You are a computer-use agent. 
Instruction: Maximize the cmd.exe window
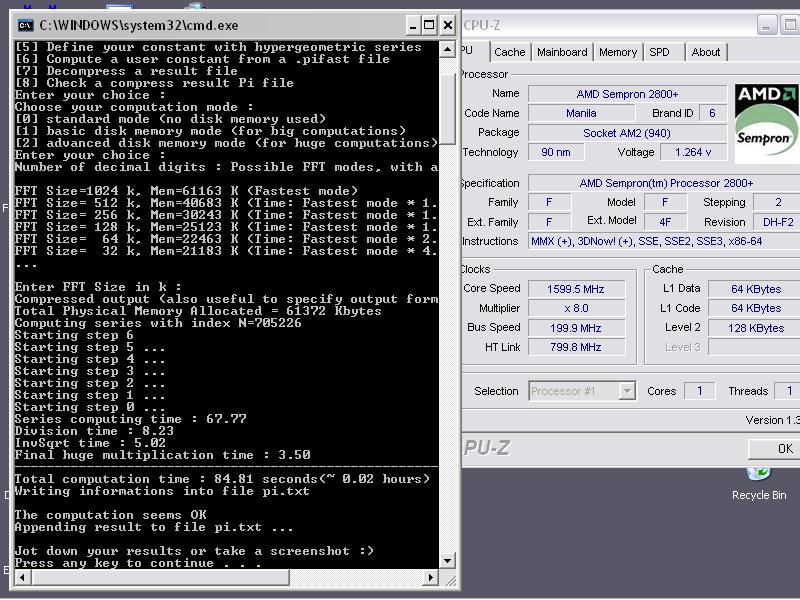click(430, 25)
